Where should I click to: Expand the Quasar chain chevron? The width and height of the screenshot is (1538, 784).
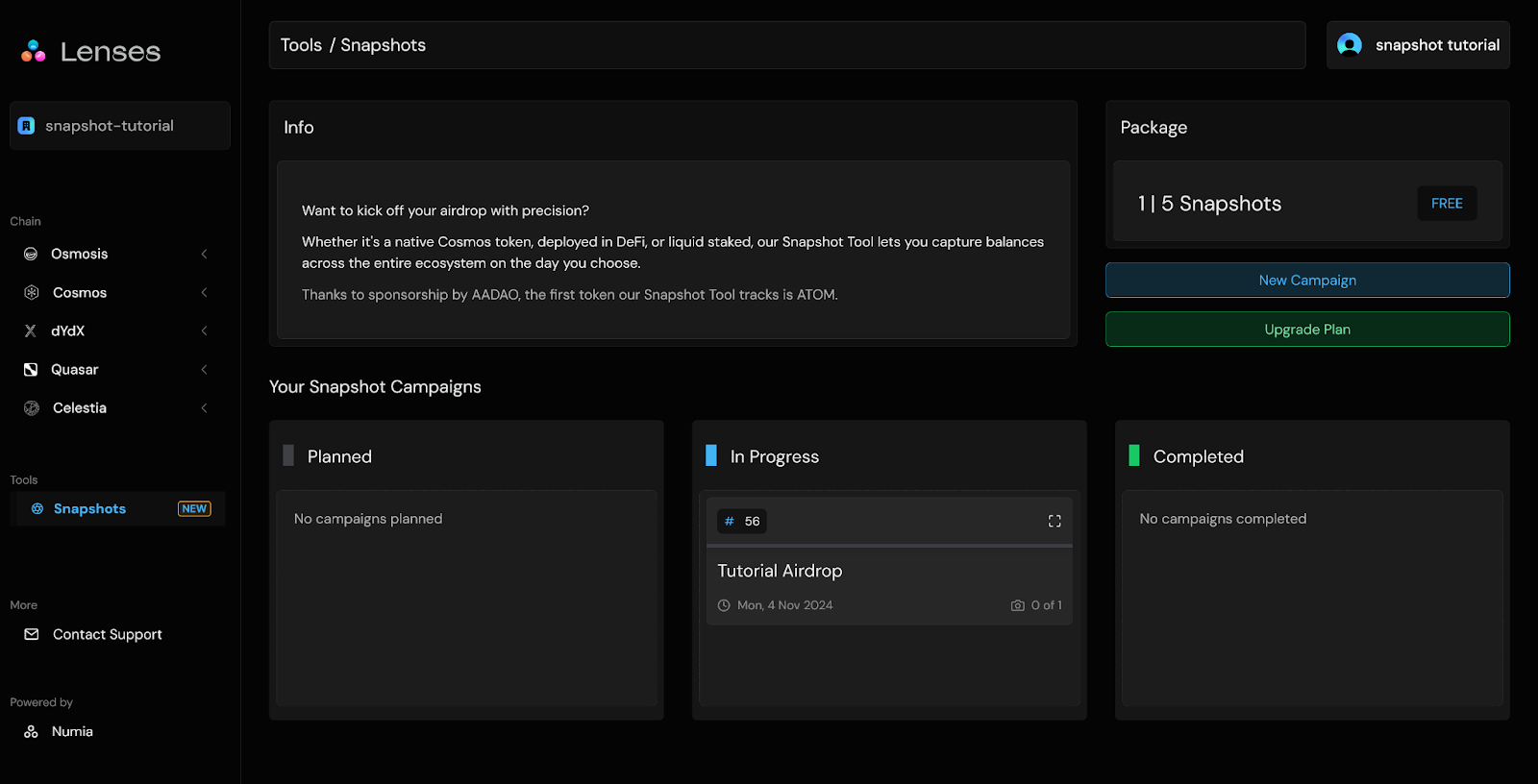point(204,369)
